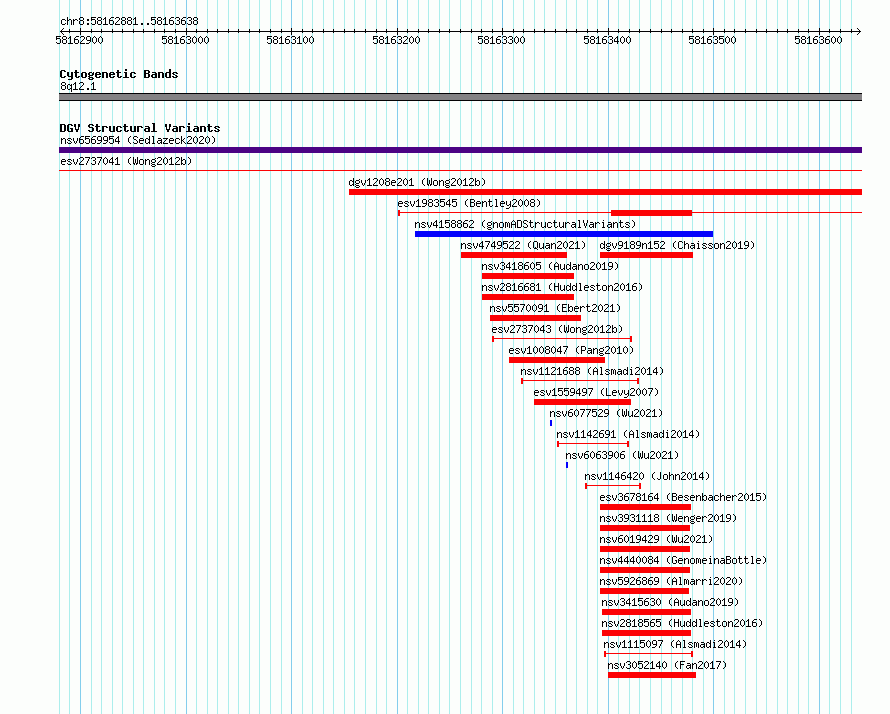The width and height of the screenshot is (890, 714).
Task: Click the chr8:58162881..58163638 coordinate label
Action: (129, 22)
